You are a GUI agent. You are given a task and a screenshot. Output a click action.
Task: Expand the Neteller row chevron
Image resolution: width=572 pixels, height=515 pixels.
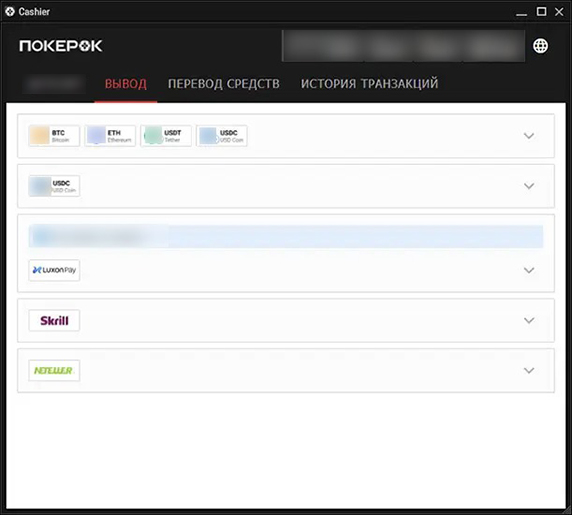[x=529, y=371]
